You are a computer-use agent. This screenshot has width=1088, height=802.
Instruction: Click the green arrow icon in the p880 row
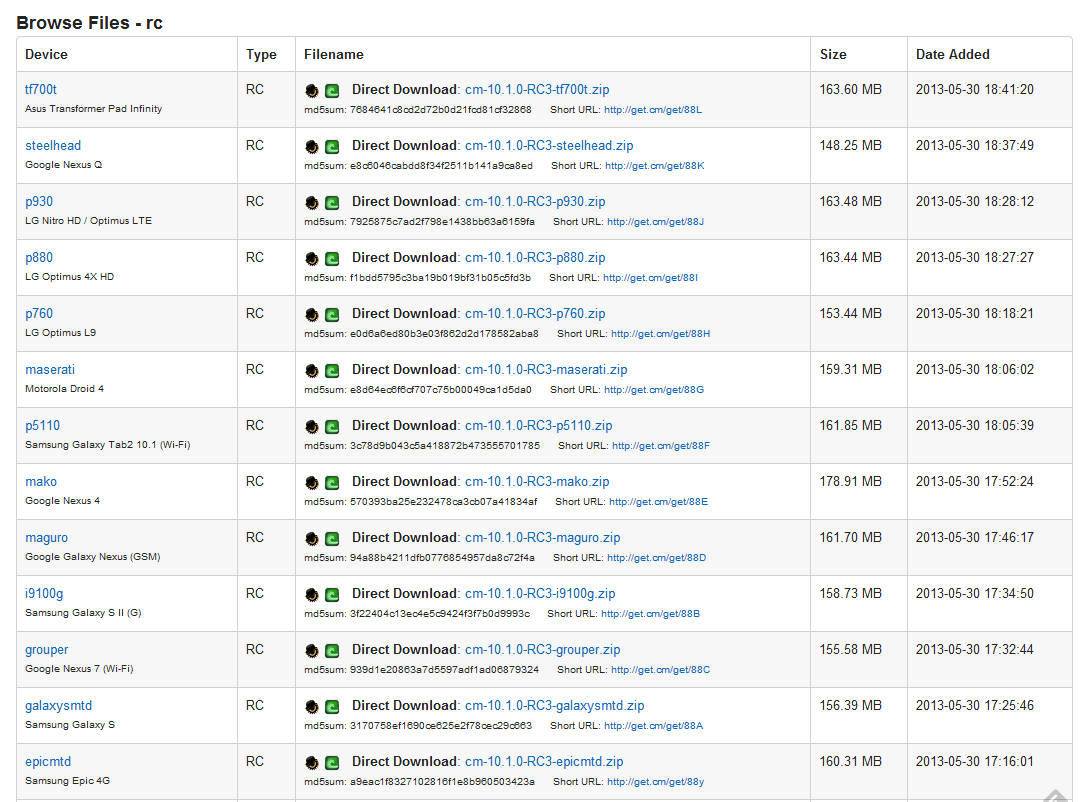(x=332, y=259)
